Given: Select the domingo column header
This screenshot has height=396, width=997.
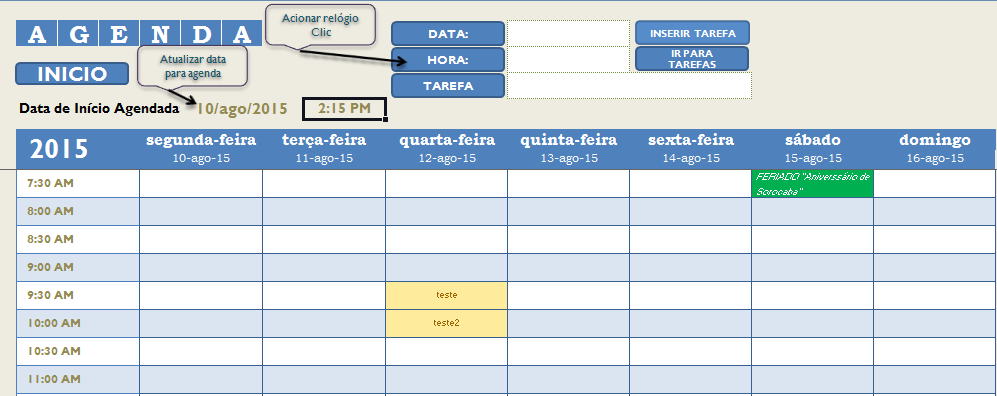Looking at the screenshot, I should pyautogui.click(x=935, y=149).
